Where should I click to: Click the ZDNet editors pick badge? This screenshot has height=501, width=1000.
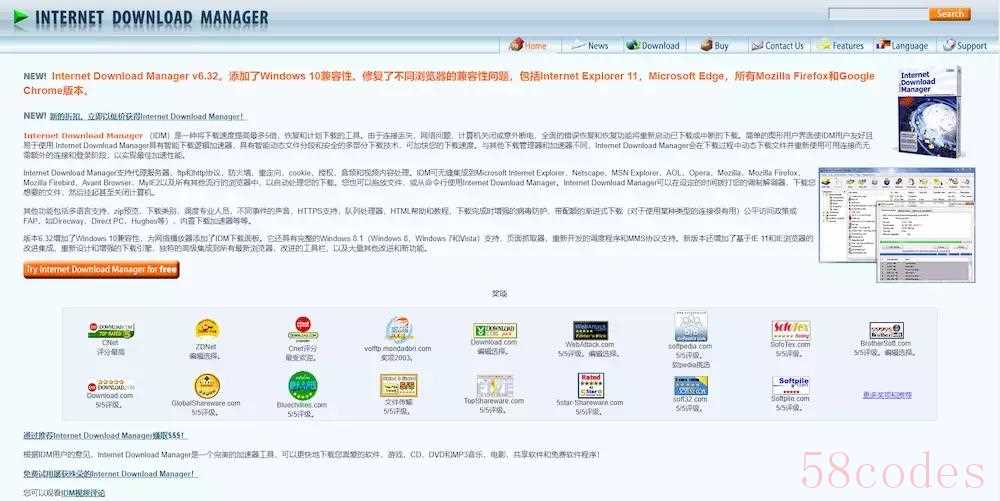[x=207, y=329]
